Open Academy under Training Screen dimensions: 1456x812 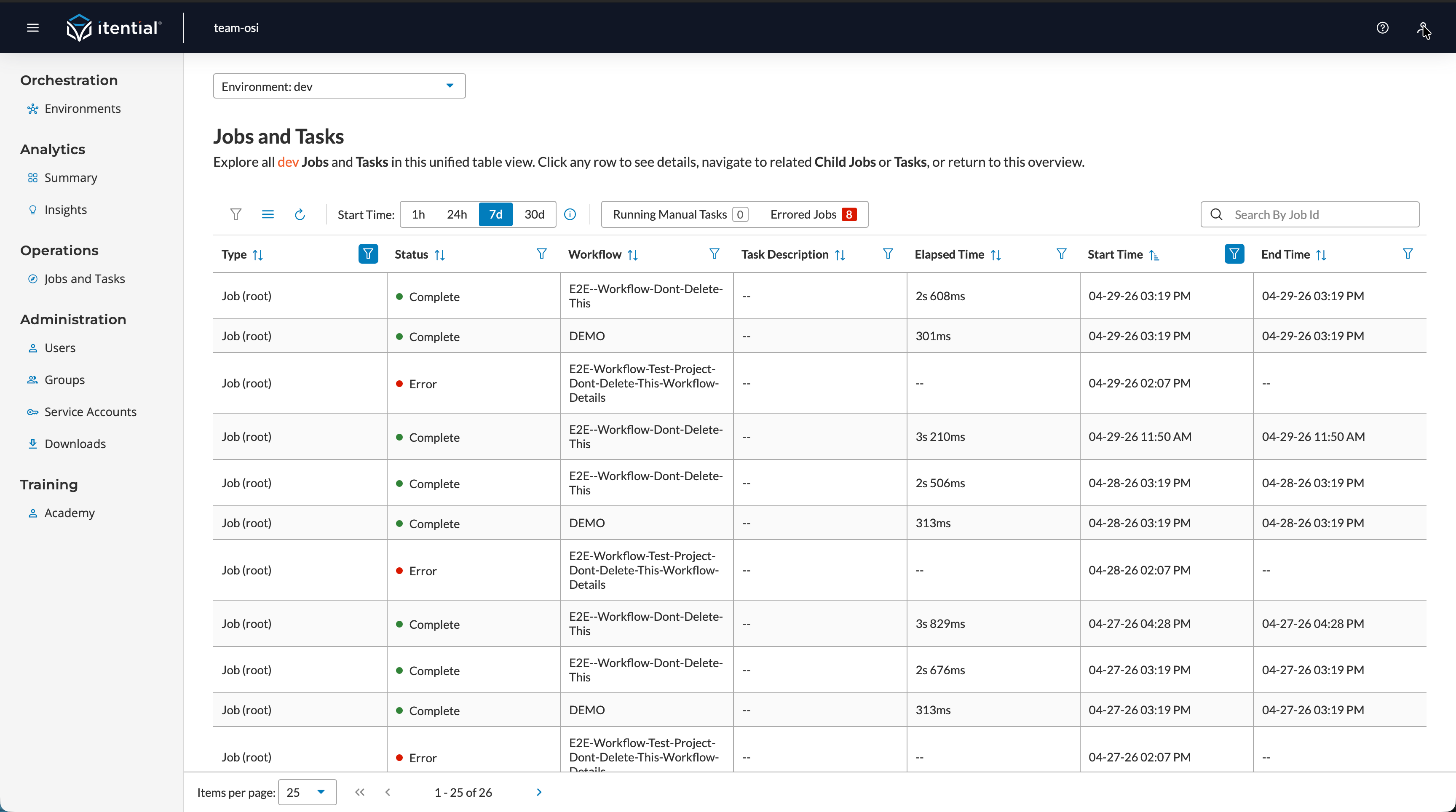(70, 513)
